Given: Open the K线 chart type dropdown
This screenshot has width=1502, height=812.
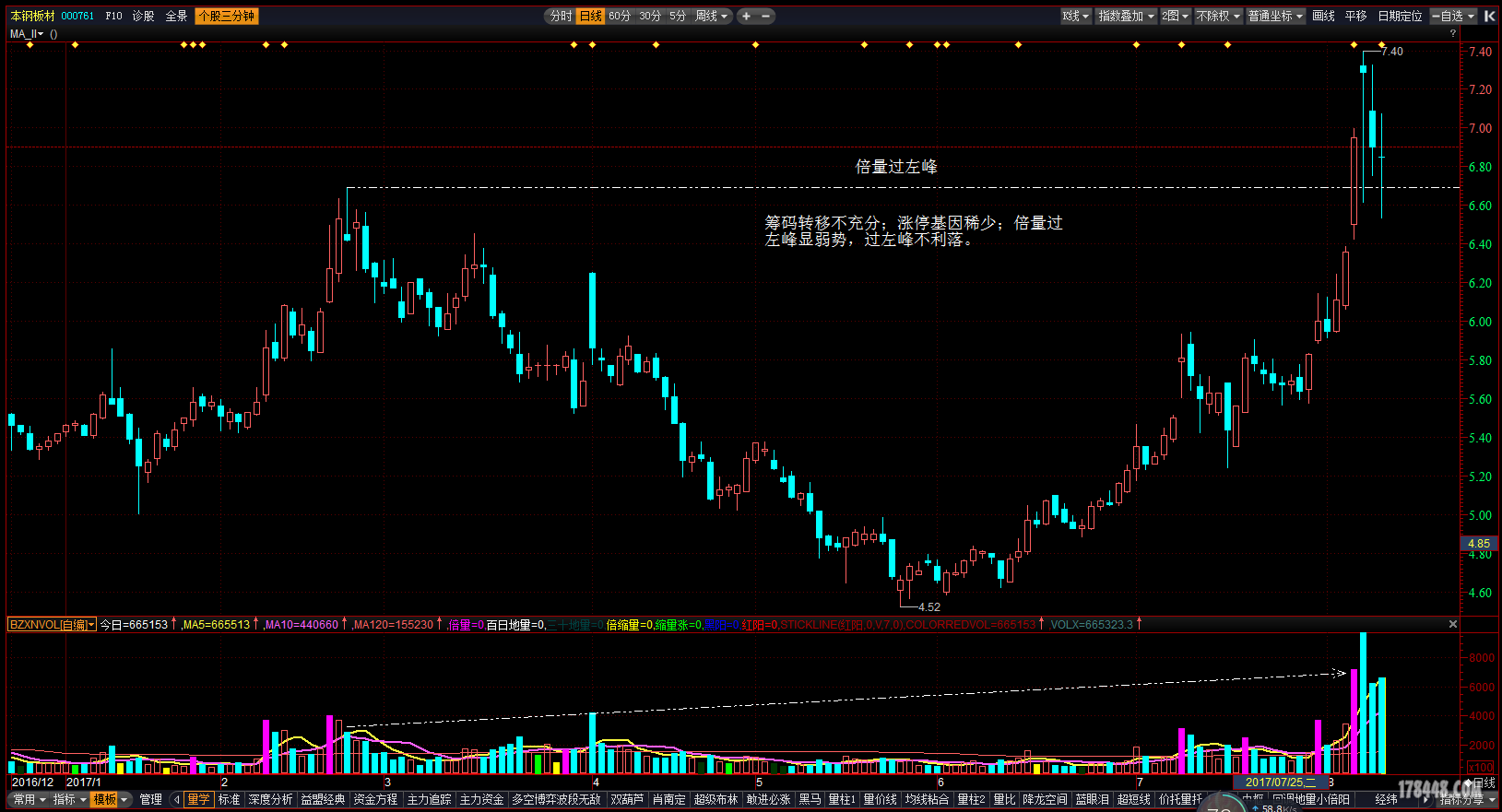Looking at the screenshot, I should point(1075,16).
